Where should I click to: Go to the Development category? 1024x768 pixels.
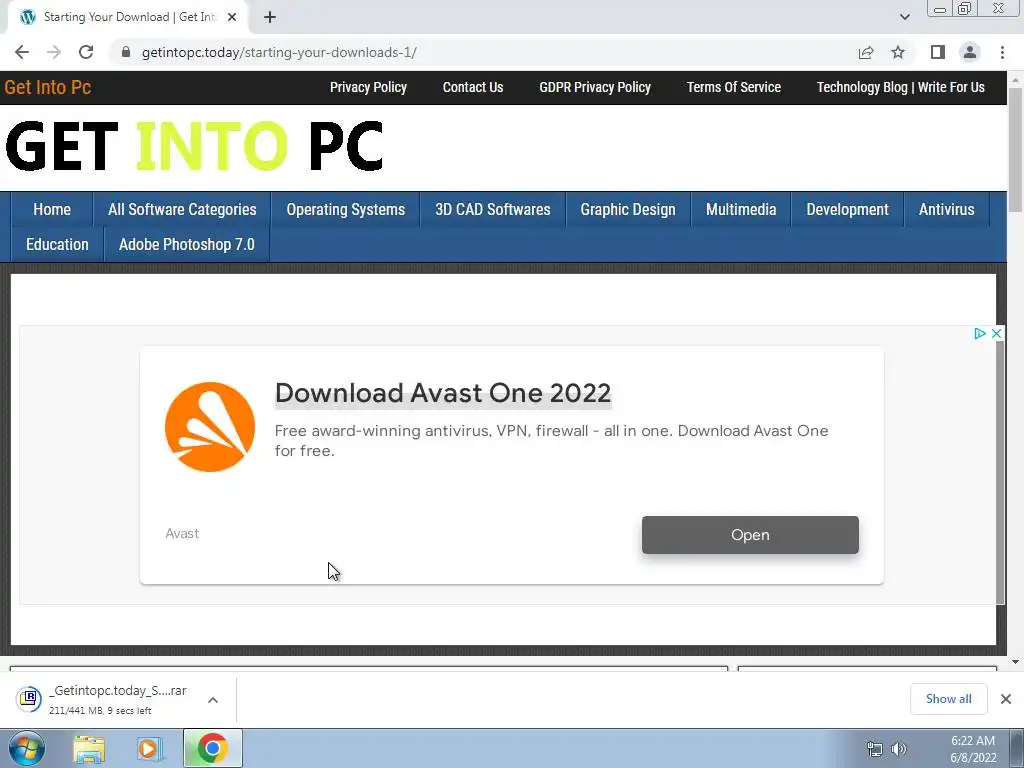click(848, 210)
